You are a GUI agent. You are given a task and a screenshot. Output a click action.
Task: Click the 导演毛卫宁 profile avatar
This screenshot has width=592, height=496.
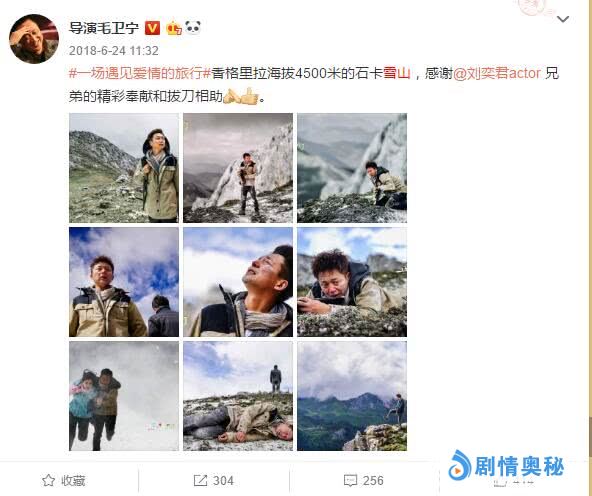pos(34,39)
